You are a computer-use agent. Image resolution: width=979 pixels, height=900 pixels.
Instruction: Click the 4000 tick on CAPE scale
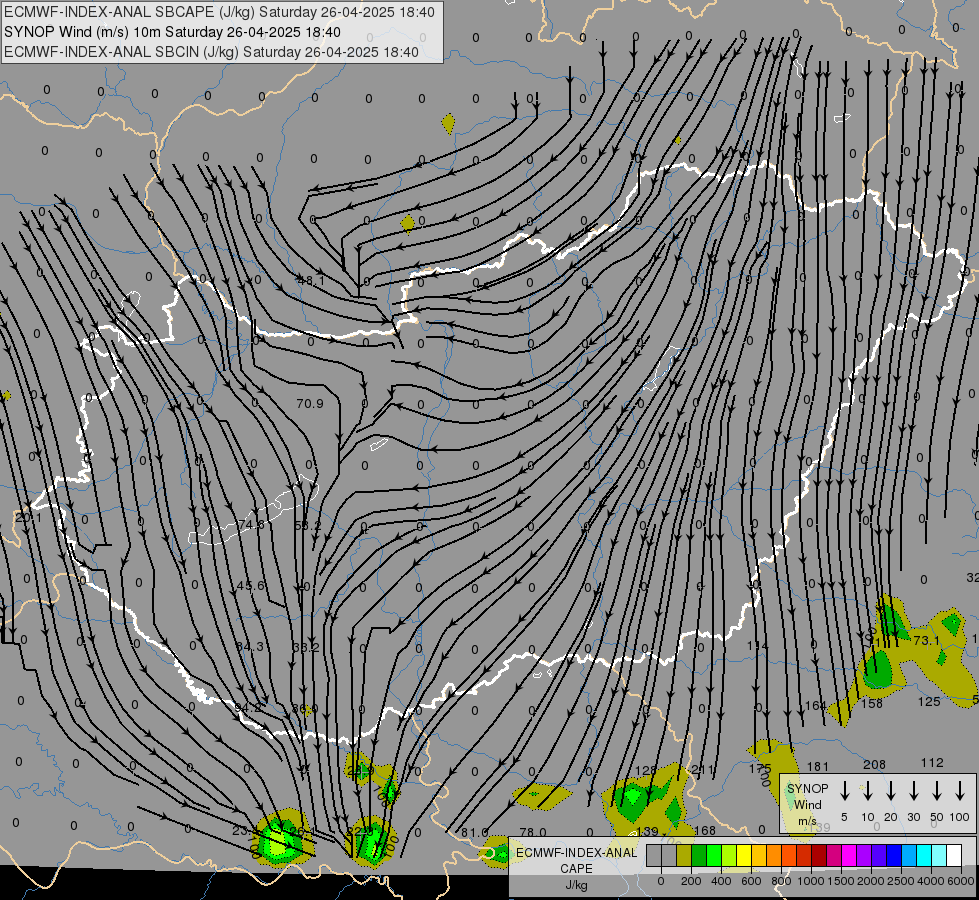[x=931, y=881]
